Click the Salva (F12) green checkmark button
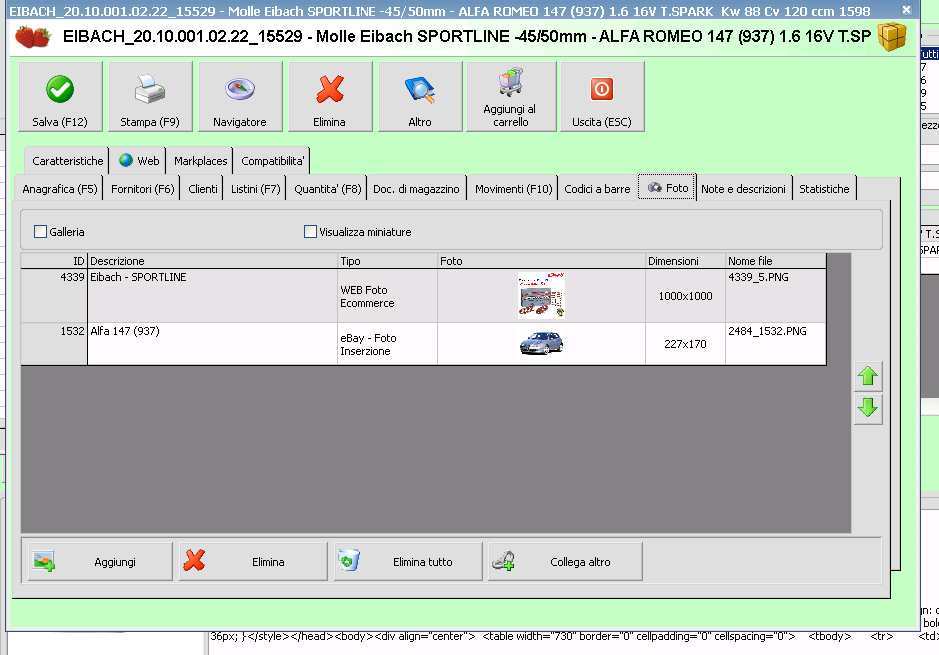This screenshot has width=939, height=655. coord(60,96)
